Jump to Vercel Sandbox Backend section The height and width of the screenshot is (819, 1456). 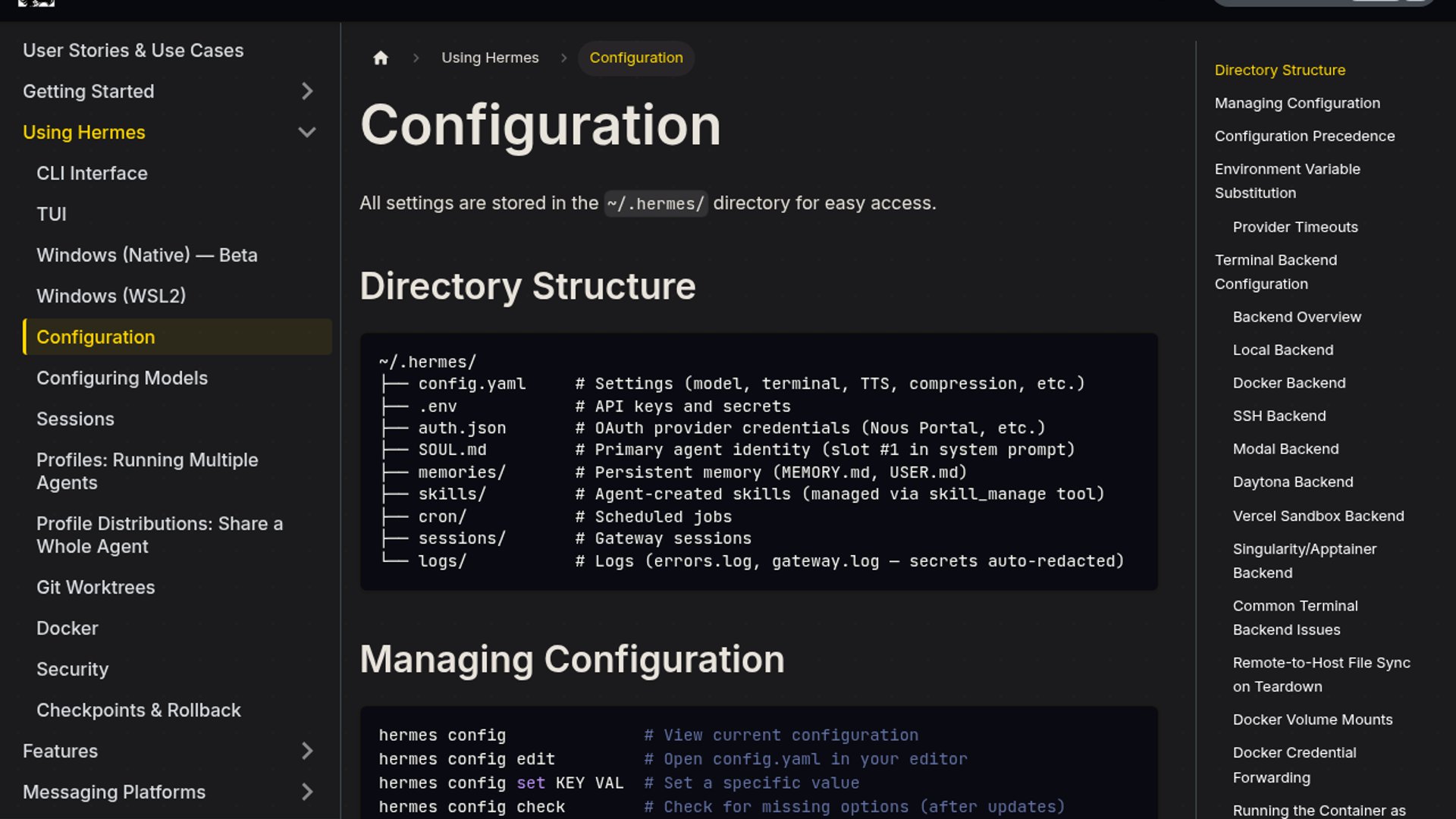[1319, 516]
